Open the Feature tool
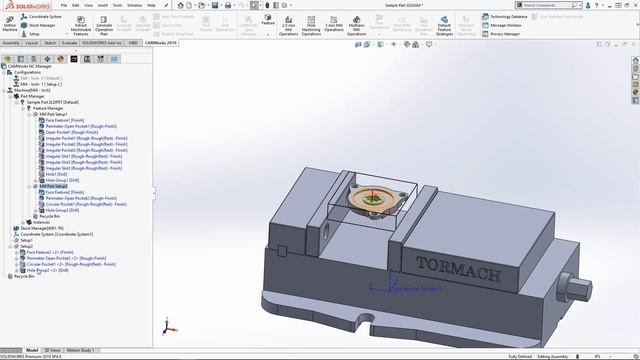Viewport: 640px width, 360px height. (x=268, y=20)
